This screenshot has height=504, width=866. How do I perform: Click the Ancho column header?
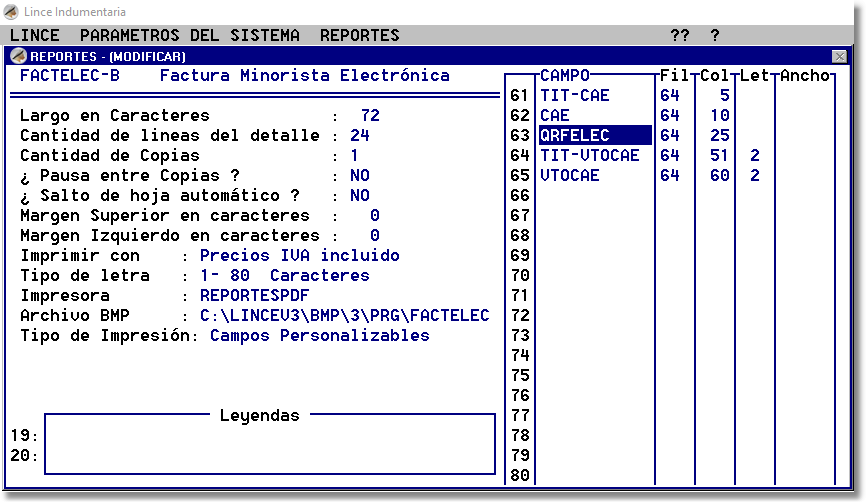[805, 76]
